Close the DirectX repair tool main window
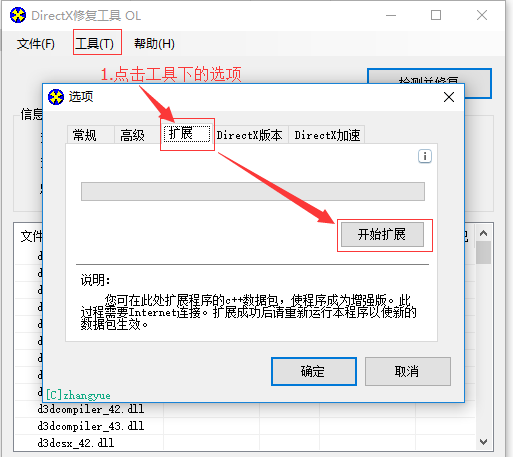The height and width of the screenshot is (457, 513). 482,15
